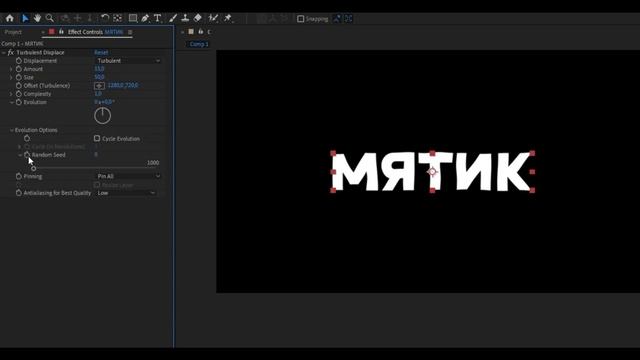The height and width of the screenshot is (360, 640).
Task: Click the tan color label in Composition panel header
Action: click(191, 32)
